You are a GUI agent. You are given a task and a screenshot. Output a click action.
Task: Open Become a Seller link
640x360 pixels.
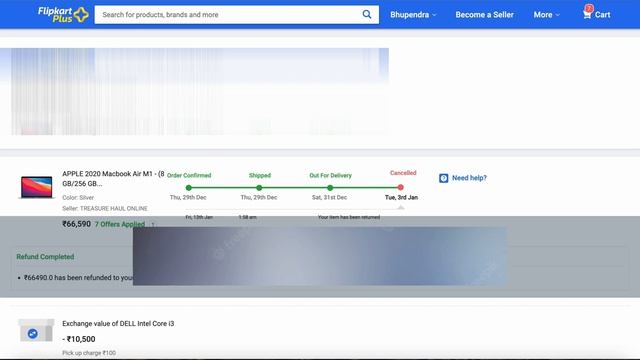click(484, 15)
